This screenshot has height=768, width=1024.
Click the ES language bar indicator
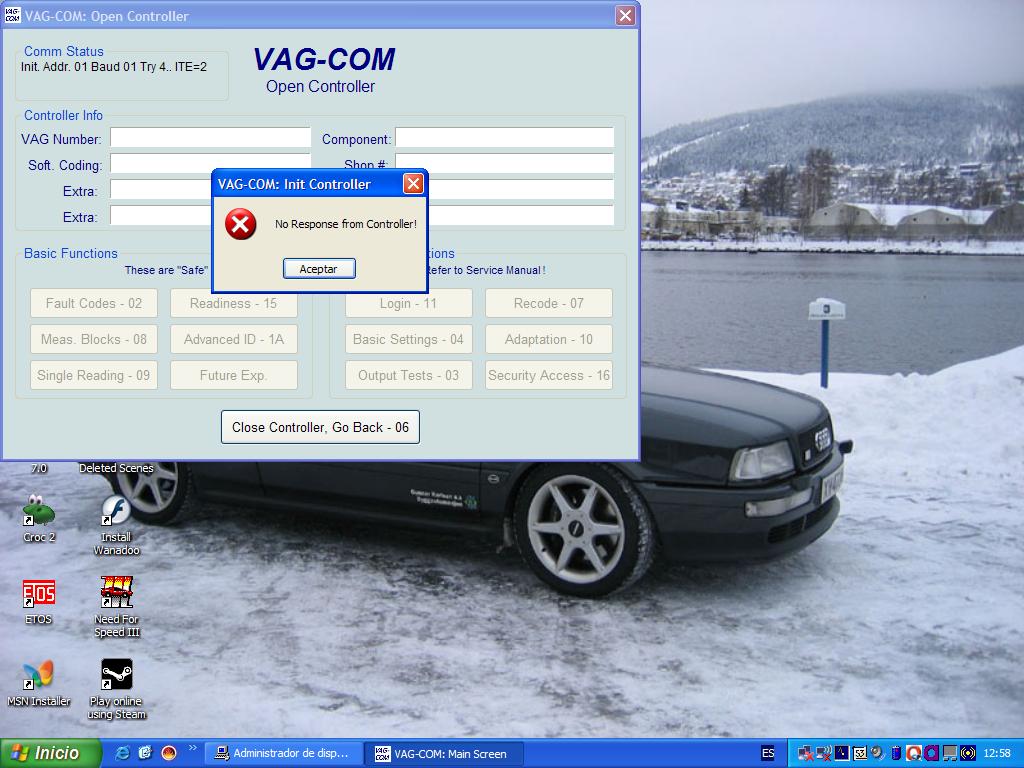coord(768,753)
